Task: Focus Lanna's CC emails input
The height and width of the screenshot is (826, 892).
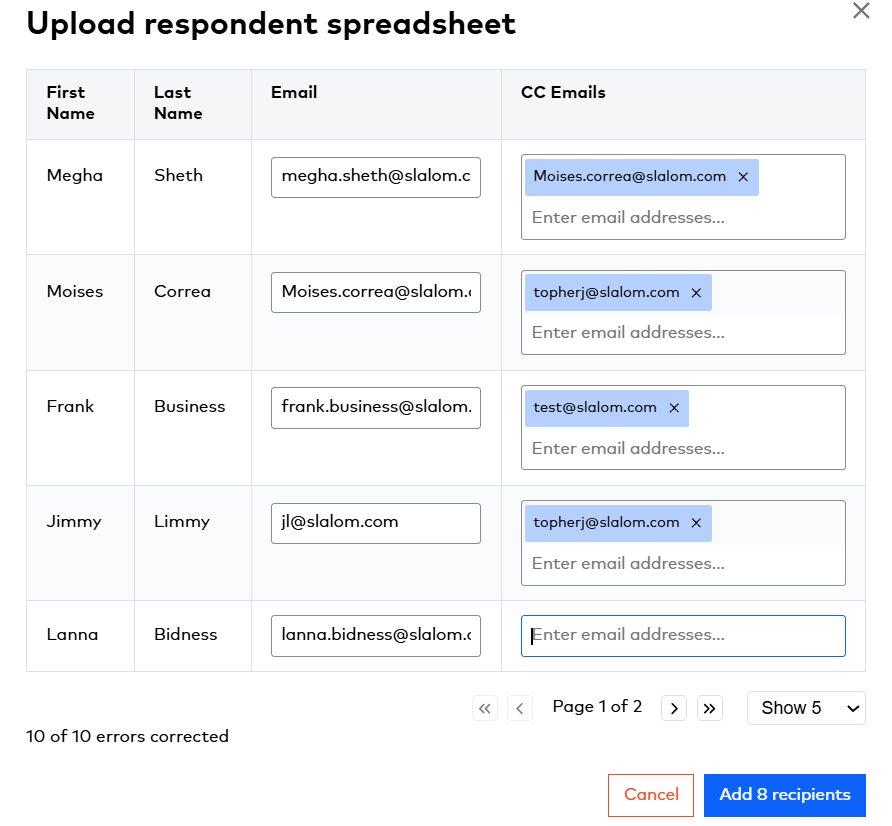Action: pyautogui.click(x=683, y=635)
